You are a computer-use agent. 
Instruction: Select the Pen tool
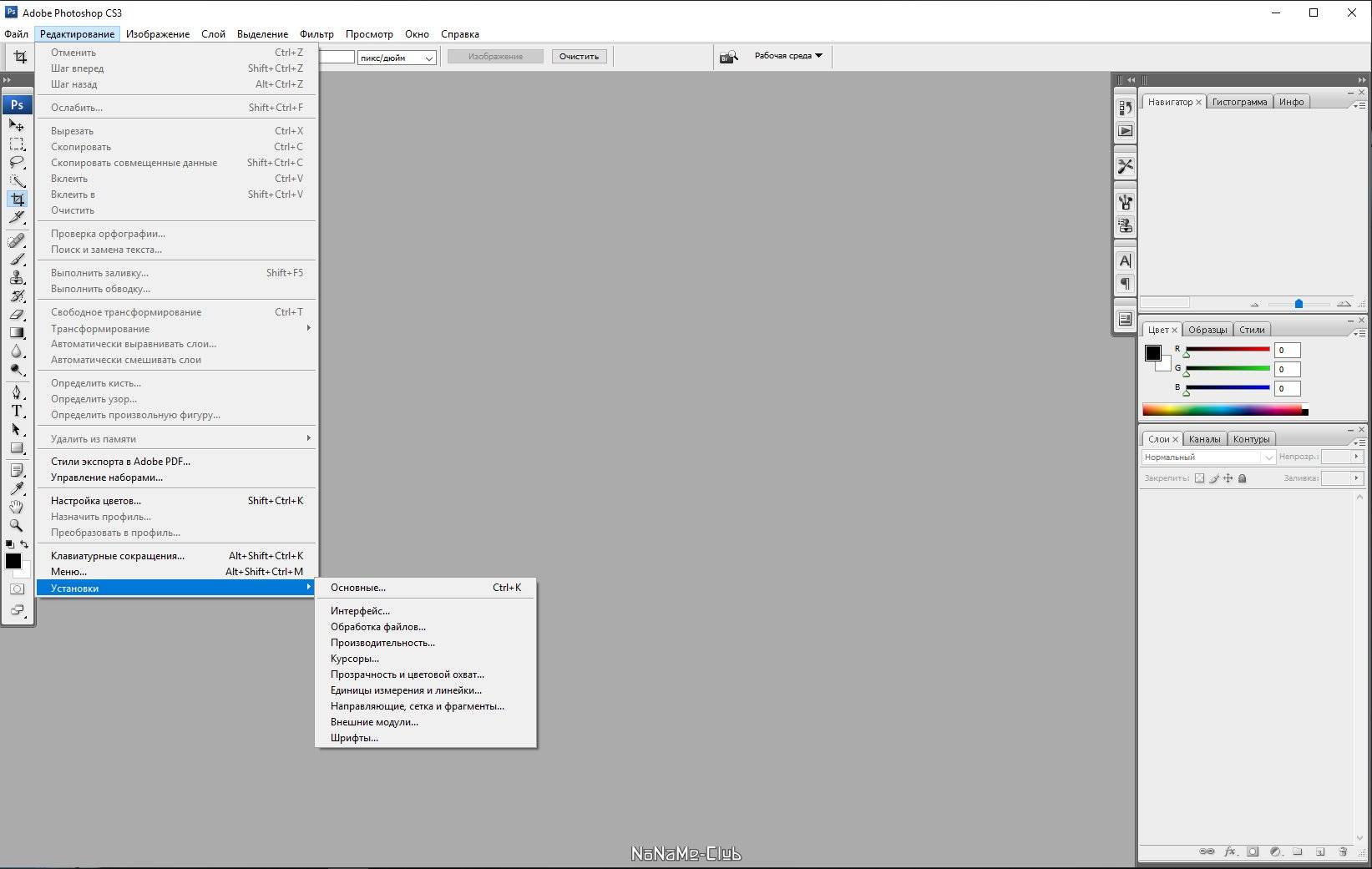point(17,392)
